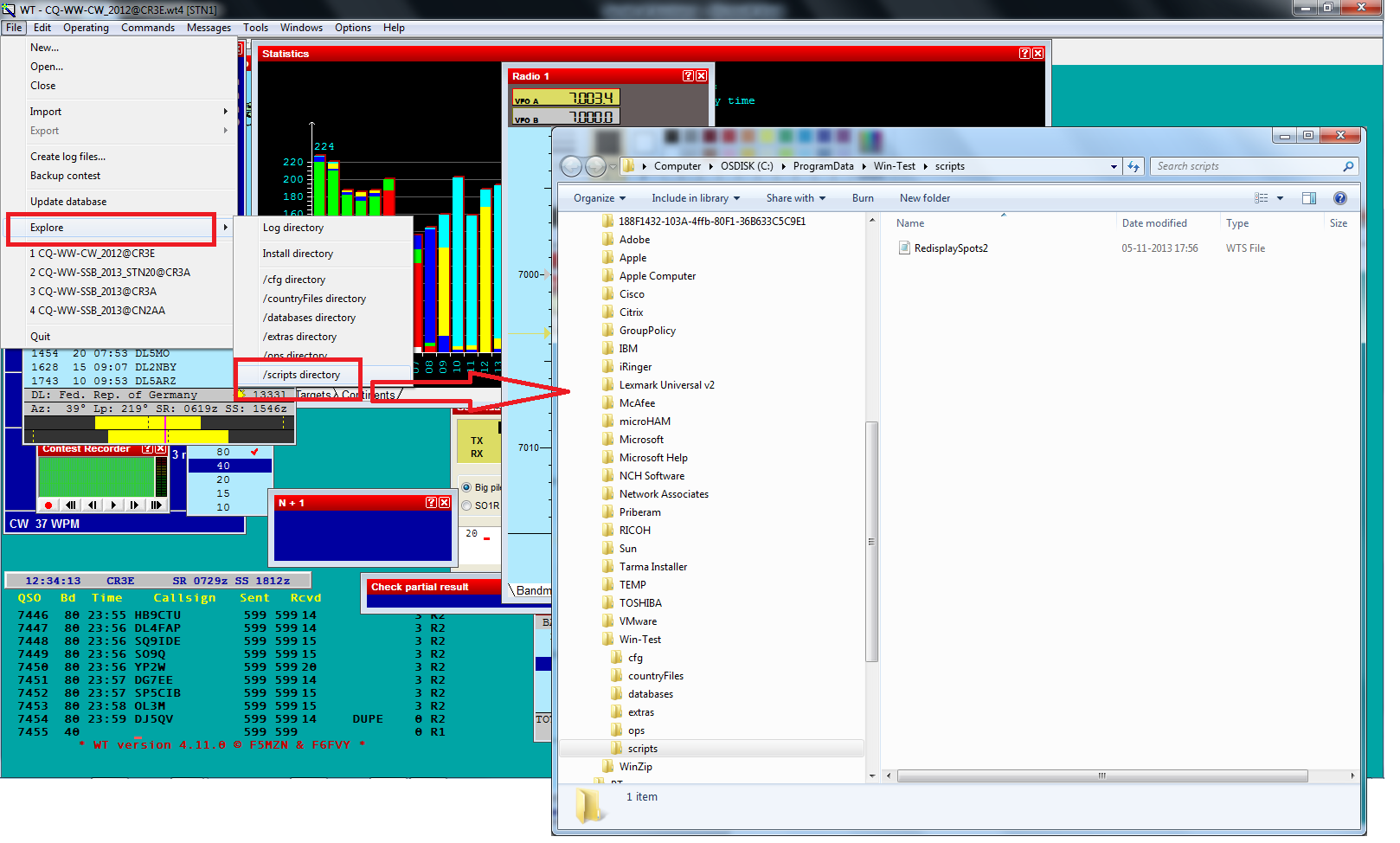Go back in Explorer window
Viewport: 1400px width, 843px height.
pyautogui.click(x=571, y=166)
